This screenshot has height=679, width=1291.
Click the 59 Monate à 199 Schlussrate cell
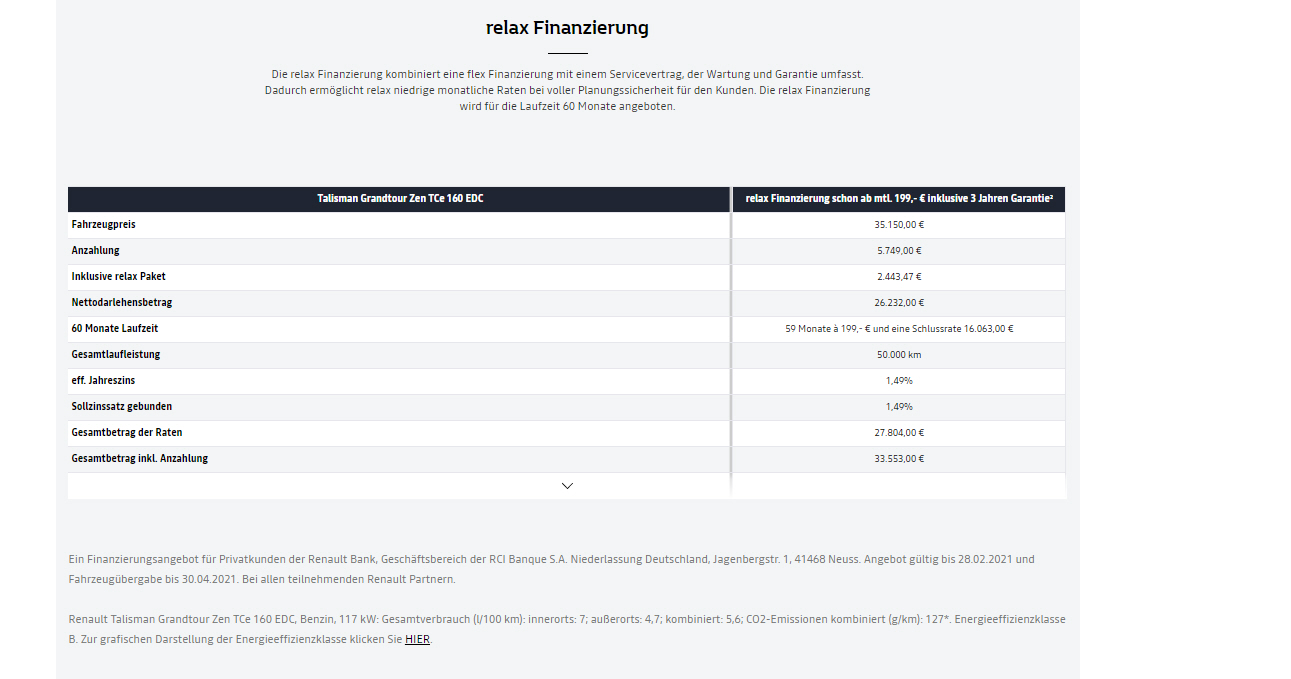(899, 329)
